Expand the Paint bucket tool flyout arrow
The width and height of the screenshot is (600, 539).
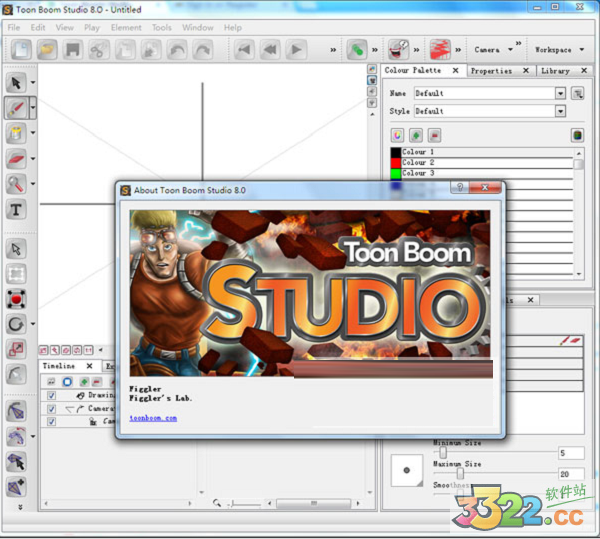coord(33,133)
